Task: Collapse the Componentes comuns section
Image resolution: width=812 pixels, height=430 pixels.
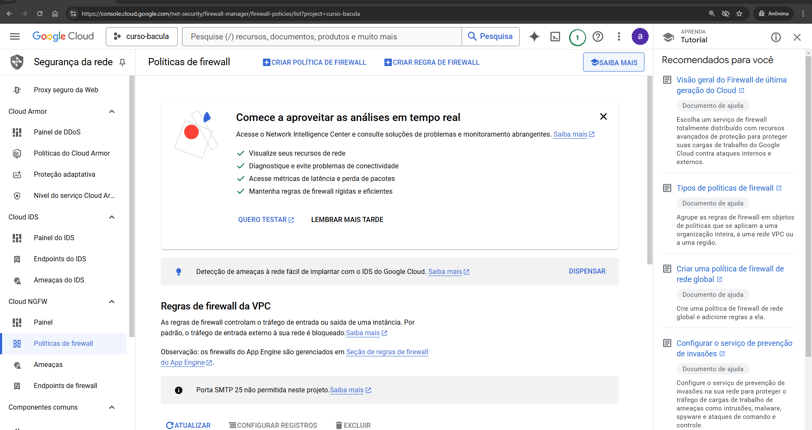Action: tap(111, 407)
